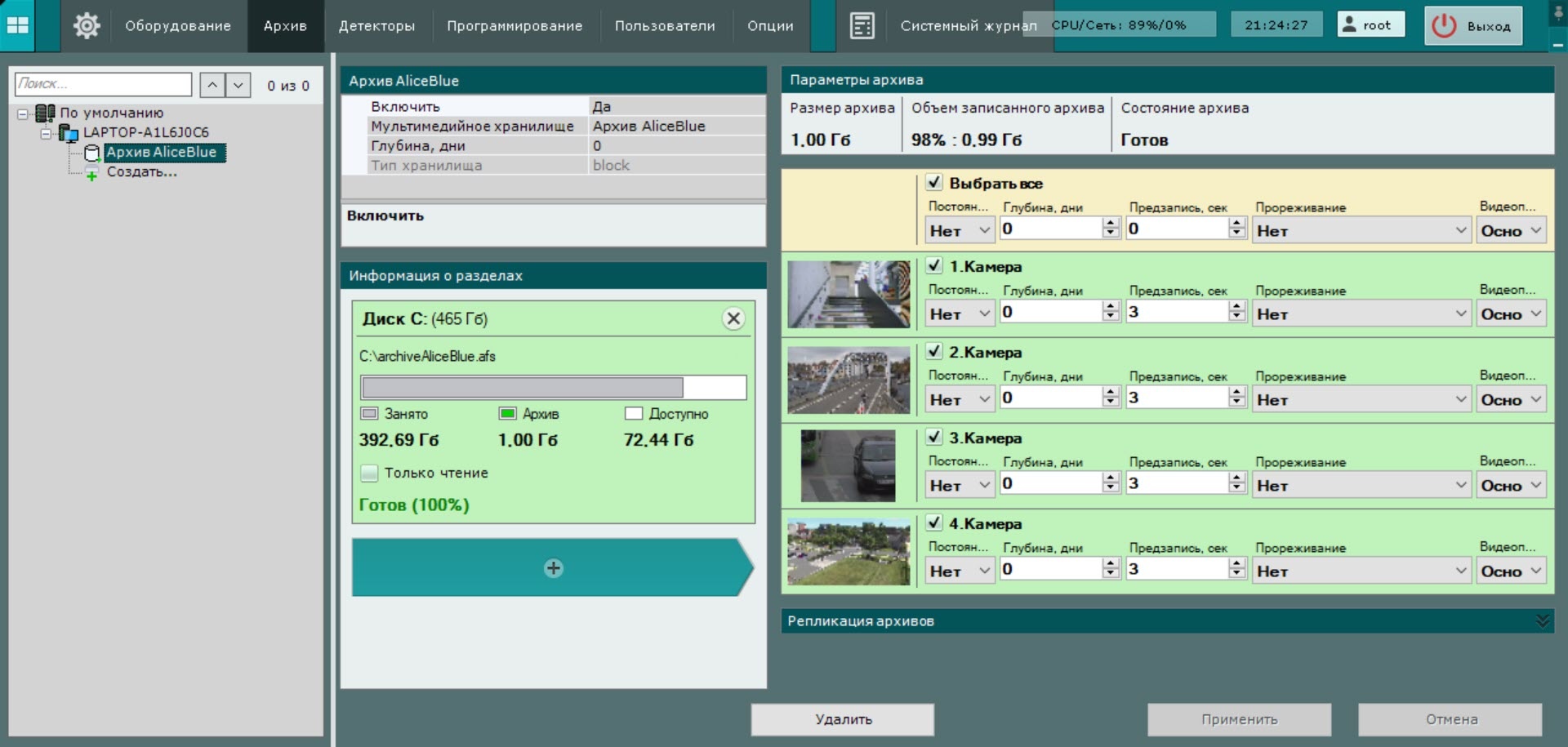Screen dimensions: 1568x747
Task: Add new partition with plus arrow button
Action: pyautogui.click(x=553, y=567)
